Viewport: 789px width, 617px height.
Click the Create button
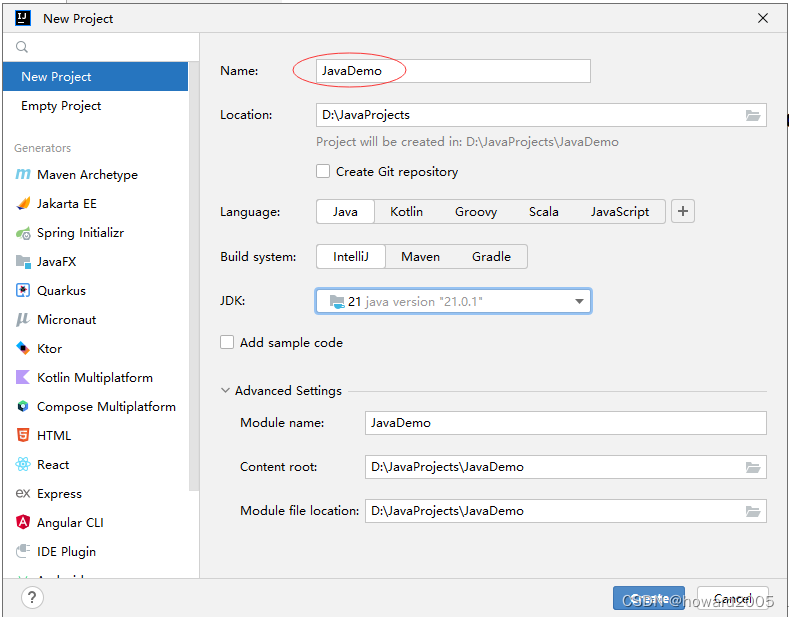pyautogui.click(x=649, y=598)
